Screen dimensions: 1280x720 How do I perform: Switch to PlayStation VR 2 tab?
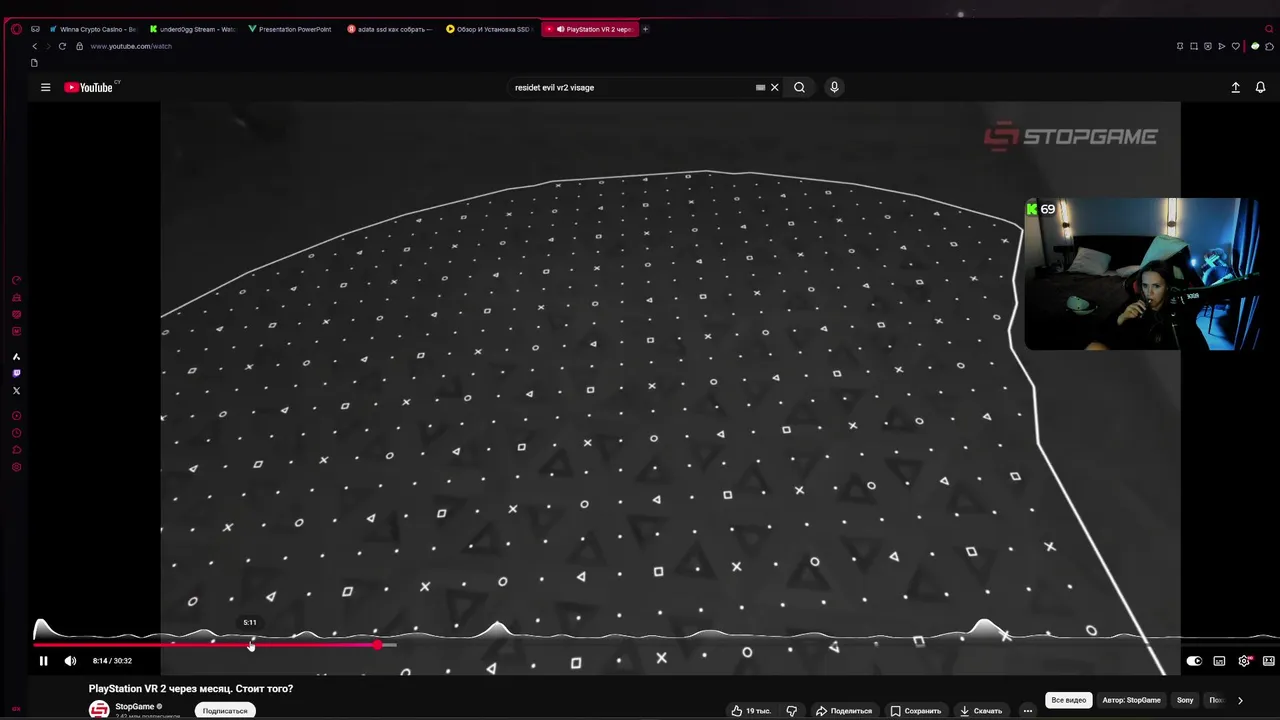(x=588, y=29)
